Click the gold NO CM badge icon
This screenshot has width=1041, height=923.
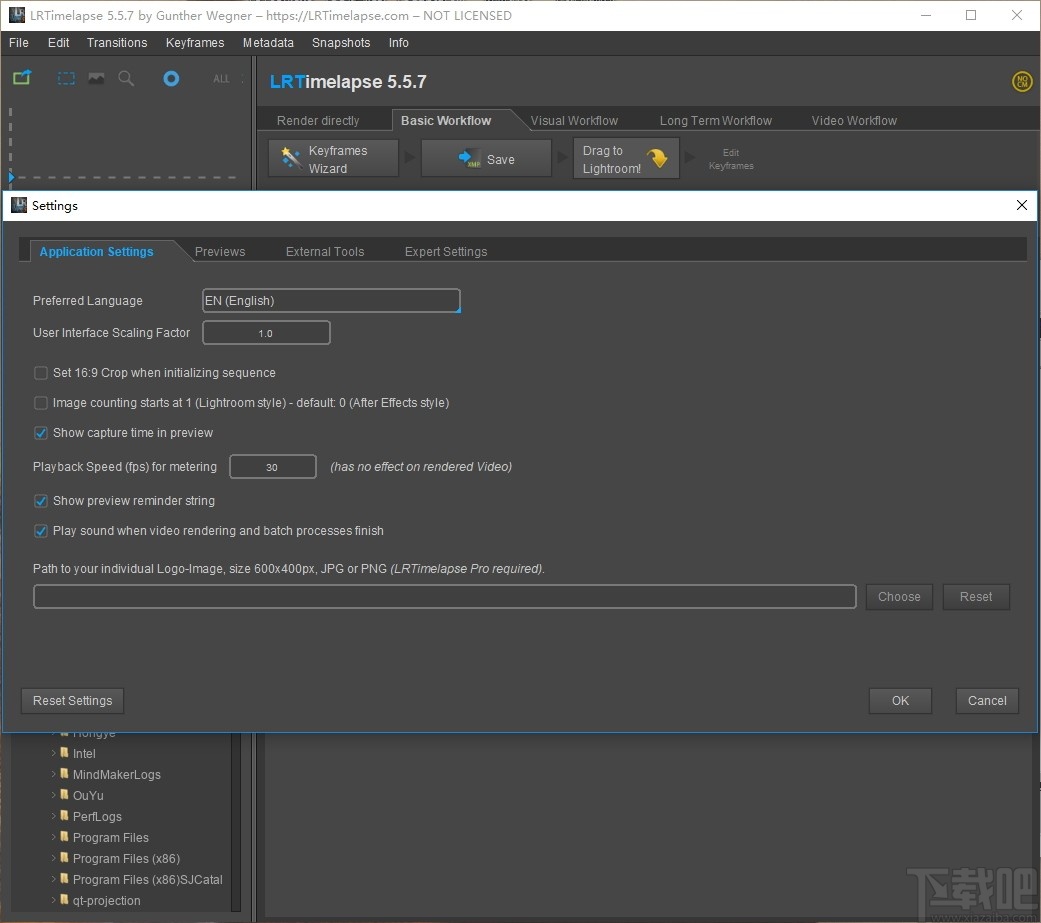point(1022,82)
